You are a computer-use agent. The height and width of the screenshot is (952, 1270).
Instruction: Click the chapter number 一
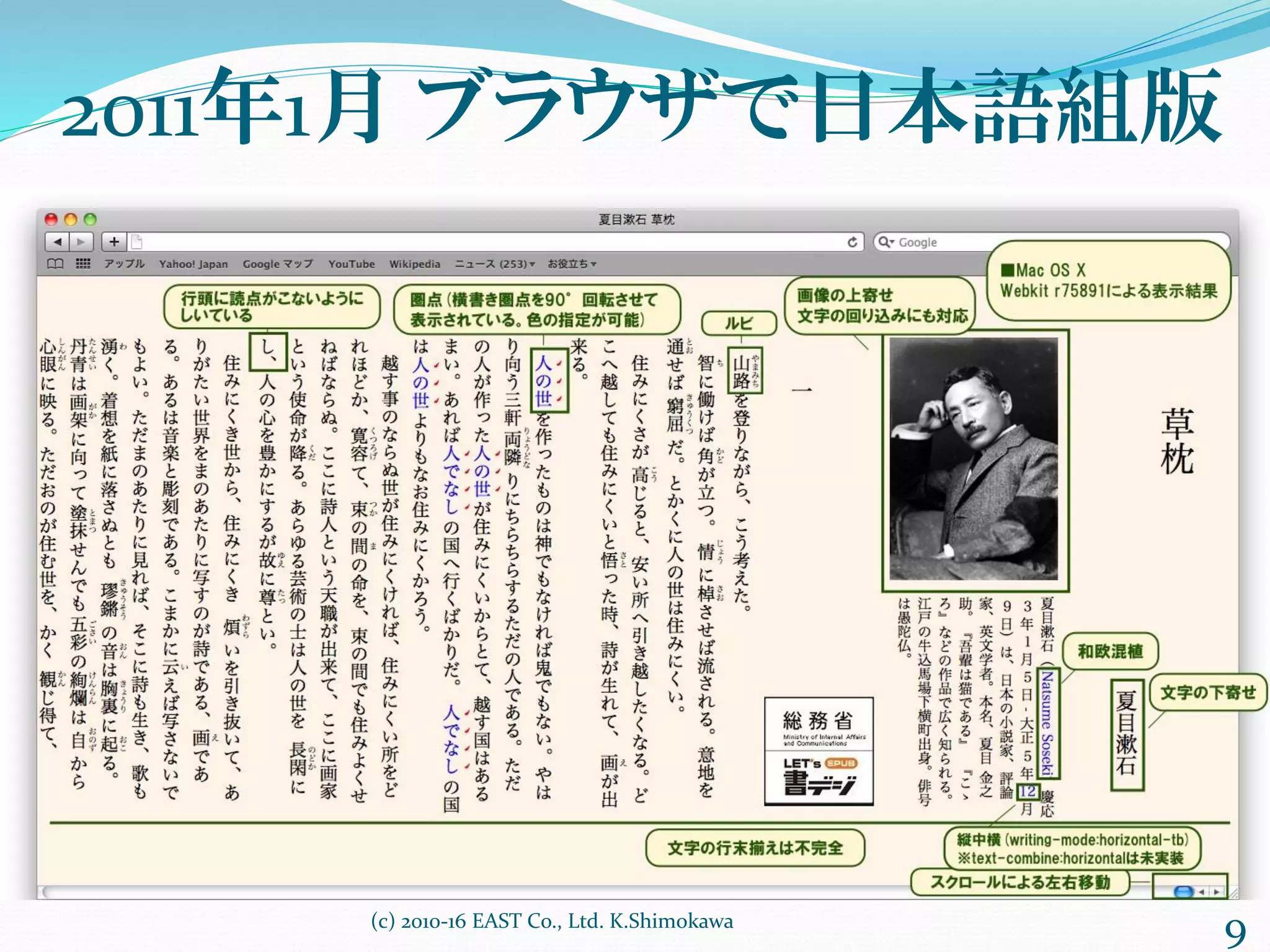pos(802,389)
